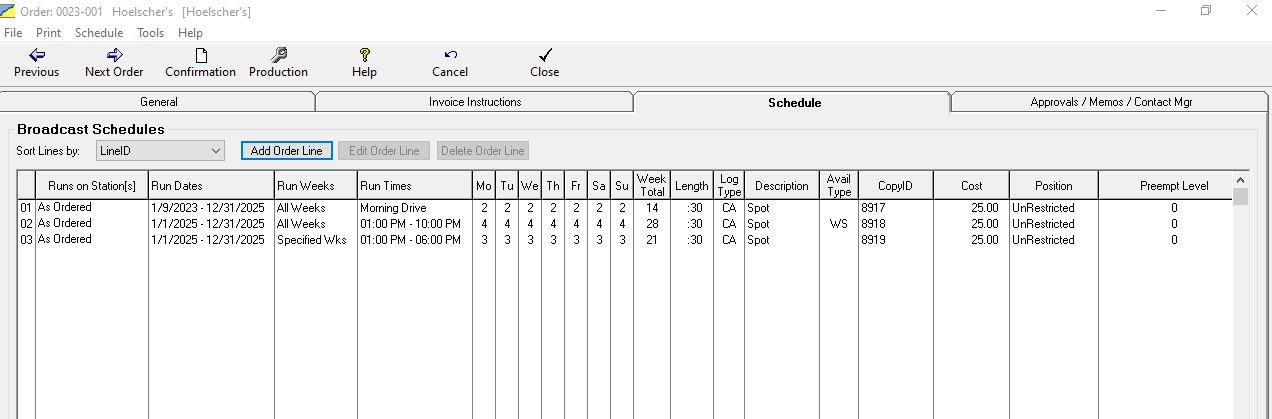This screenshot has height=419, width=1272.
Task: Open the Schedule menu
Action: click(x=99, y=33)
